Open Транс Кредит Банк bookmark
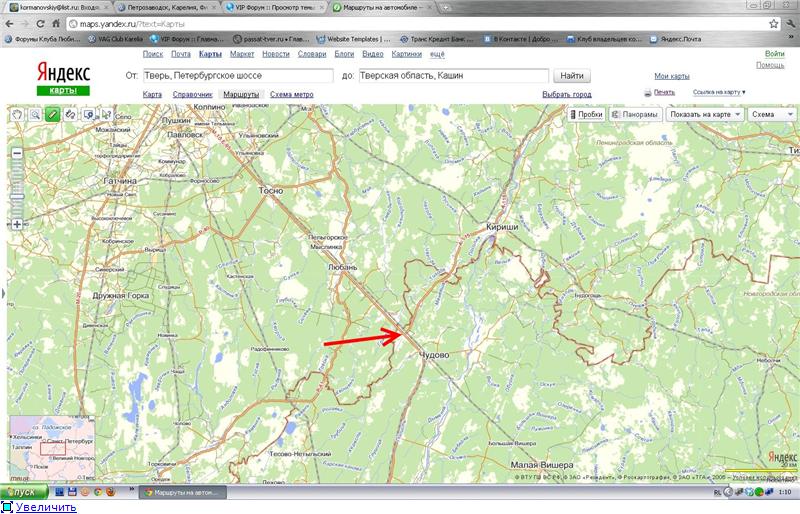 coord(437,39)
